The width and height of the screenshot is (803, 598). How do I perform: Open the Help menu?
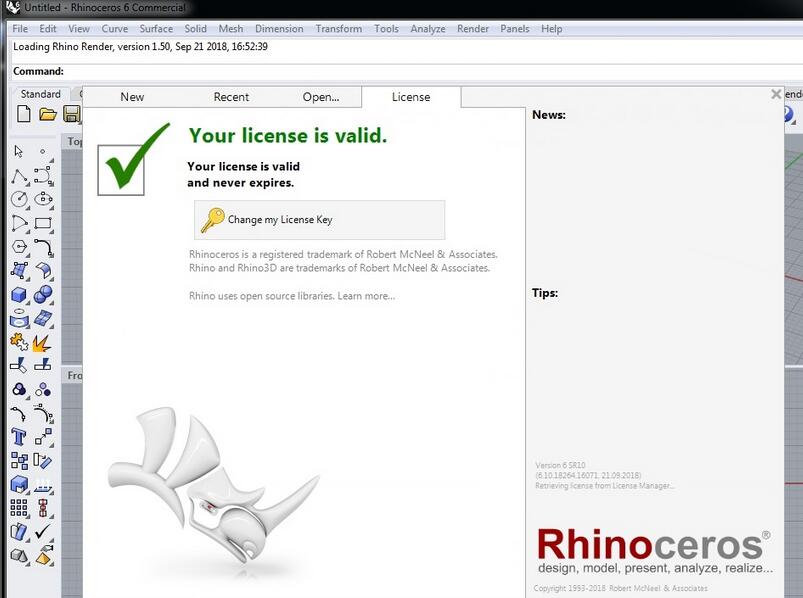(552, 29)
